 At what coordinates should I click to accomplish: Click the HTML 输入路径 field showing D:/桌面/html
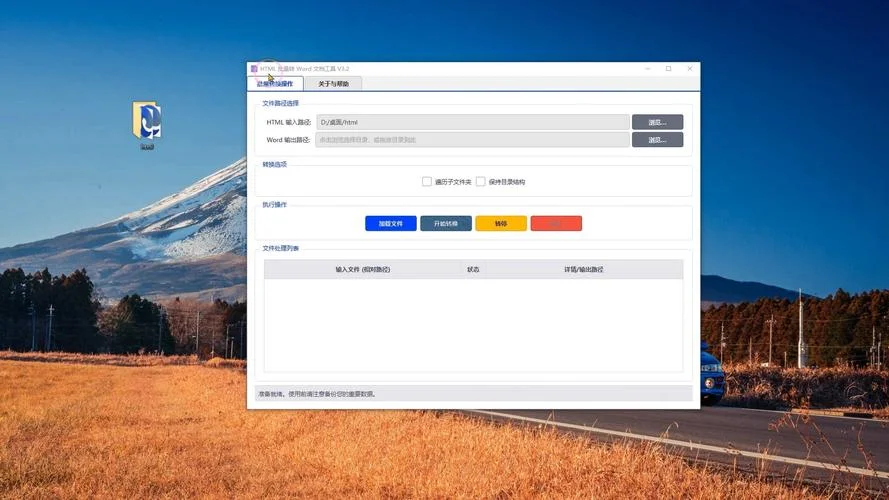[x=473, y=122]
